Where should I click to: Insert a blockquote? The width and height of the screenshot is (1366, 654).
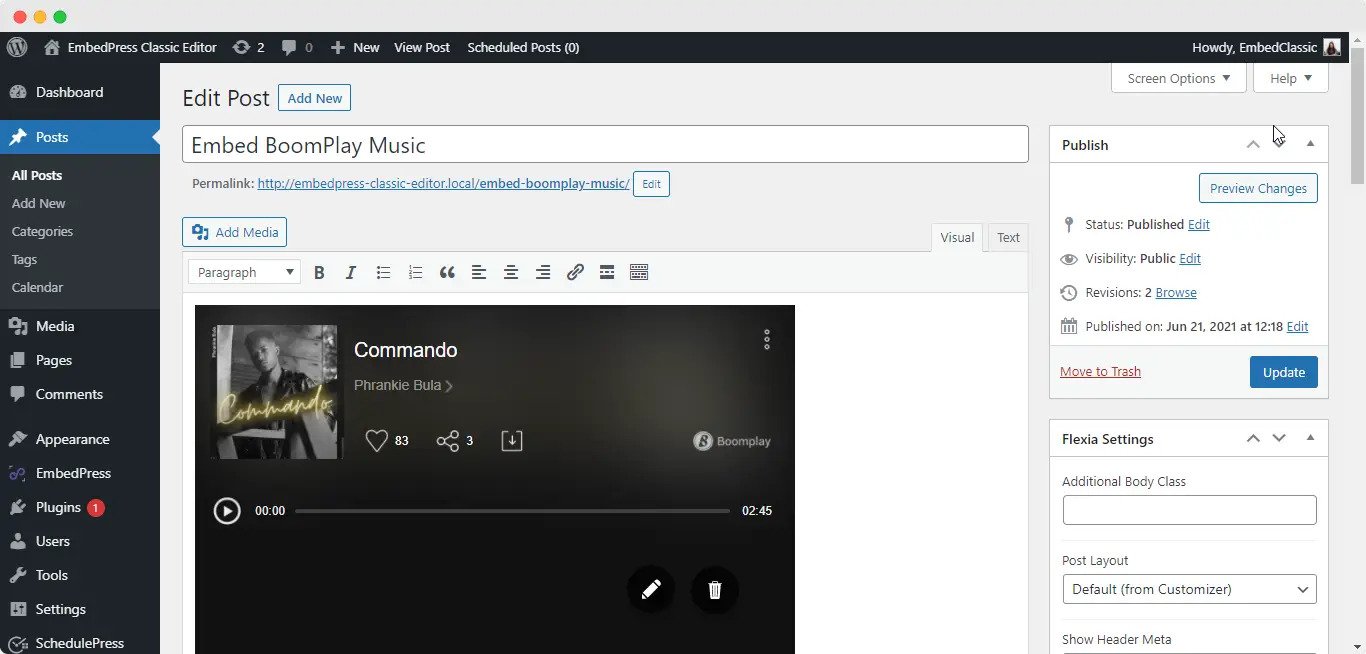tap(447, 272)
